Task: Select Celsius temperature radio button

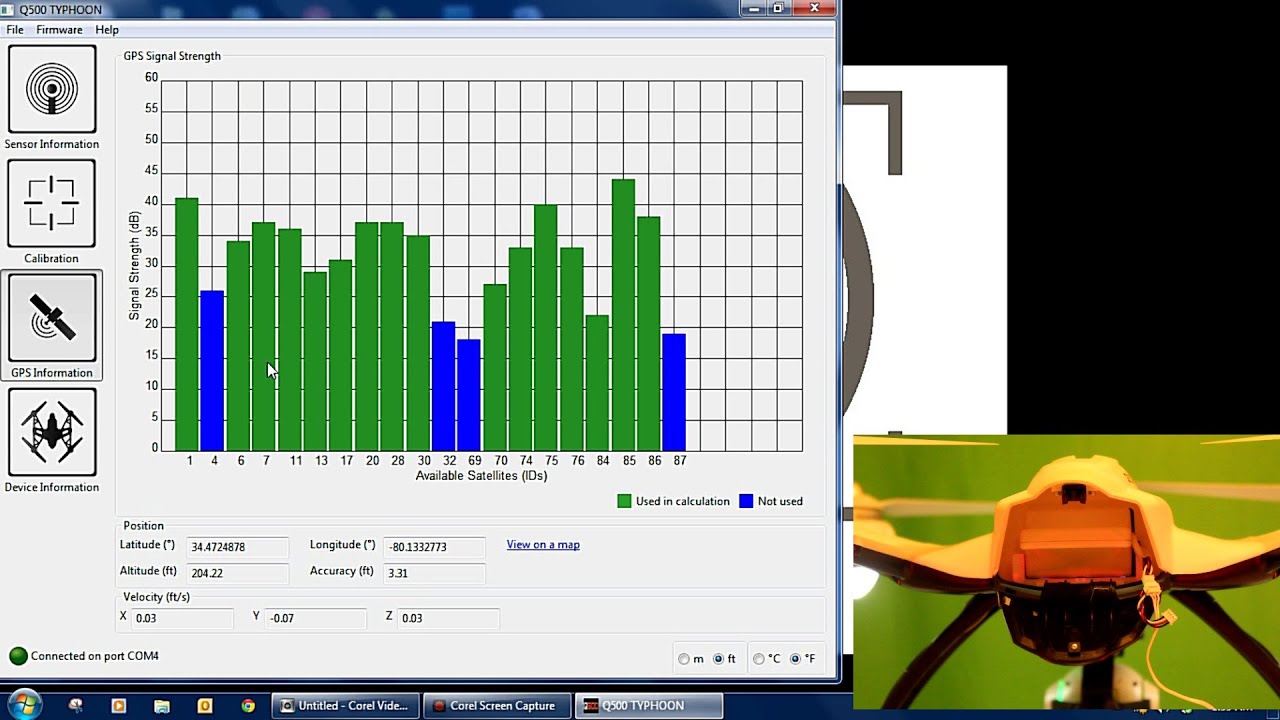Action: 759,659
